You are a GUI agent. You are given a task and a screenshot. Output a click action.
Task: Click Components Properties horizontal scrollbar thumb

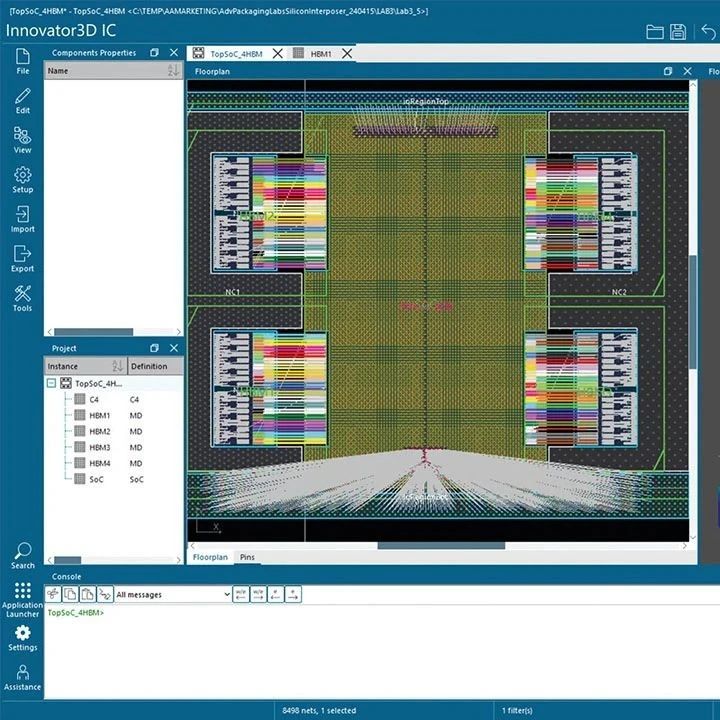pos(93,332)
